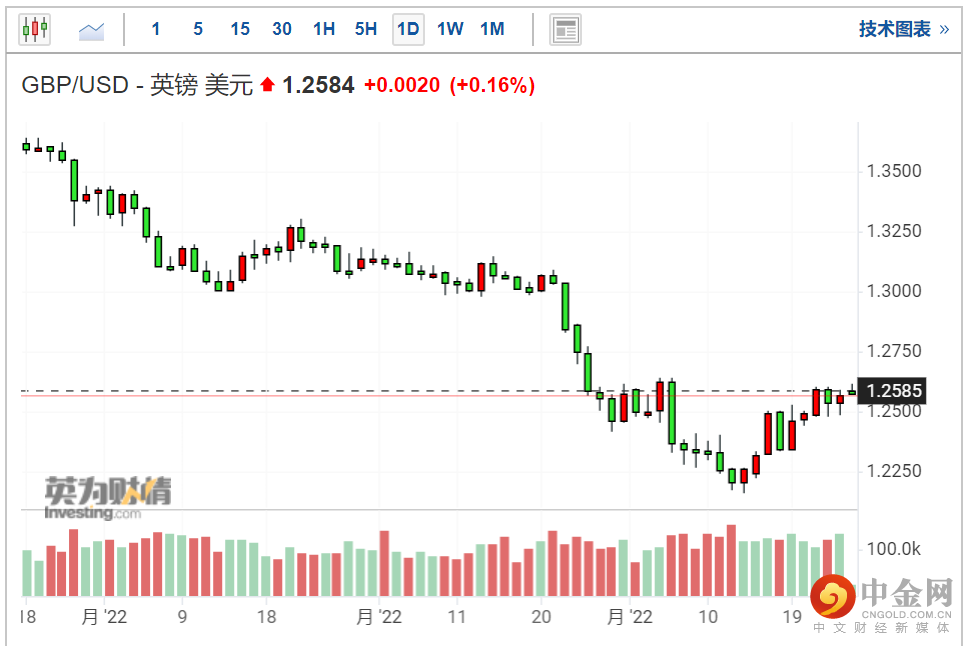Select the 5 minute timeframe
The height and width of the screenshot is (646, 967).
click(x=198, y=29)
